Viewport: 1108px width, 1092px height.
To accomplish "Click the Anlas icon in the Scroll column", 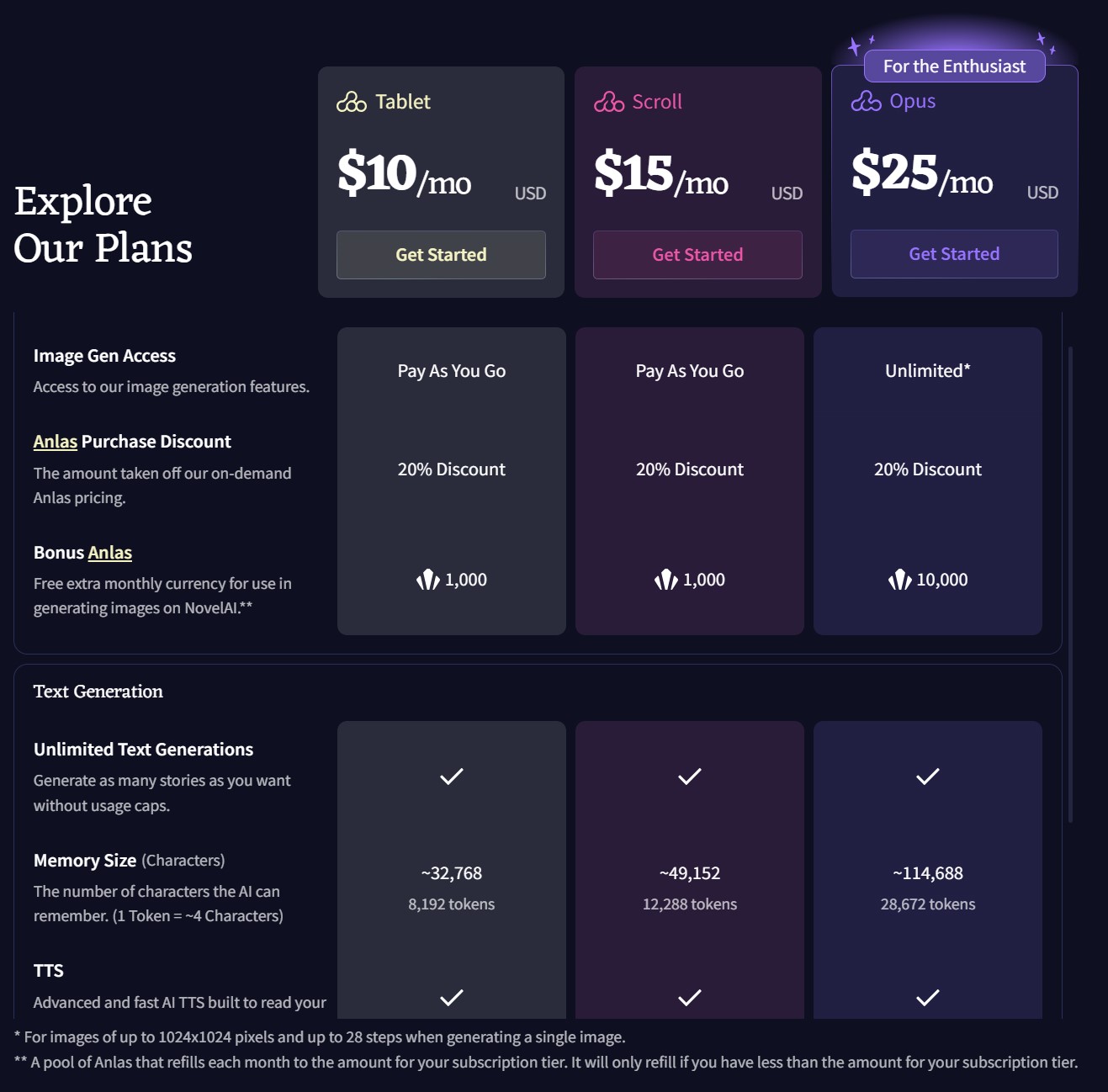I will coord(665,580).
